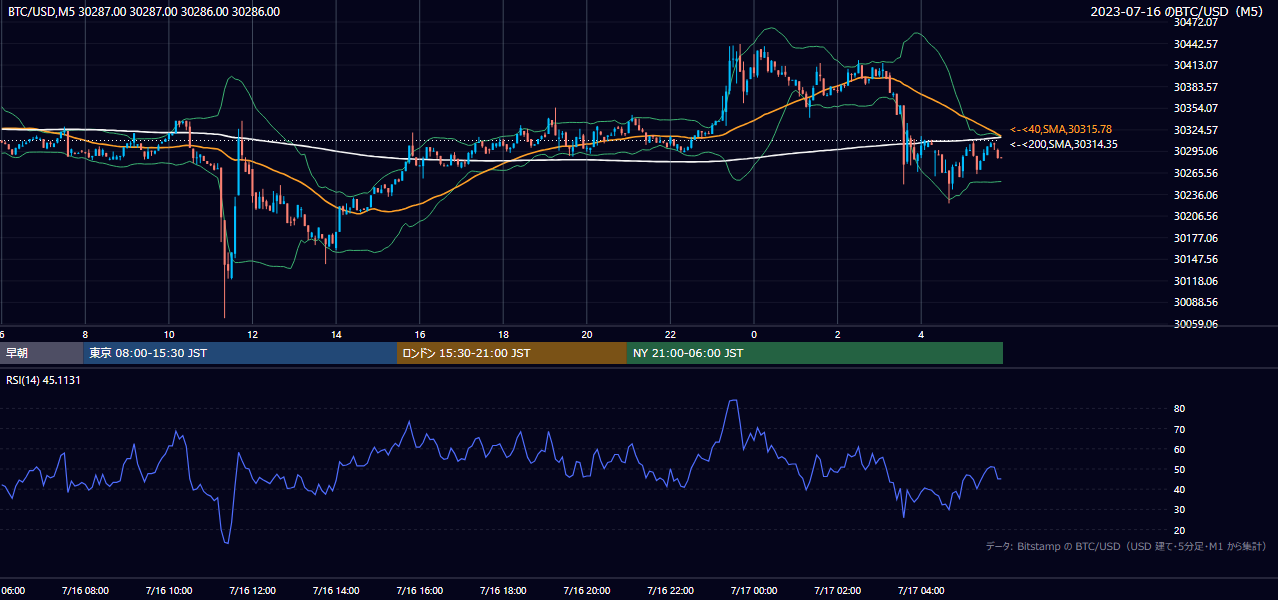Click hour tick 22 under the price chart

click(x=671, y=335)
